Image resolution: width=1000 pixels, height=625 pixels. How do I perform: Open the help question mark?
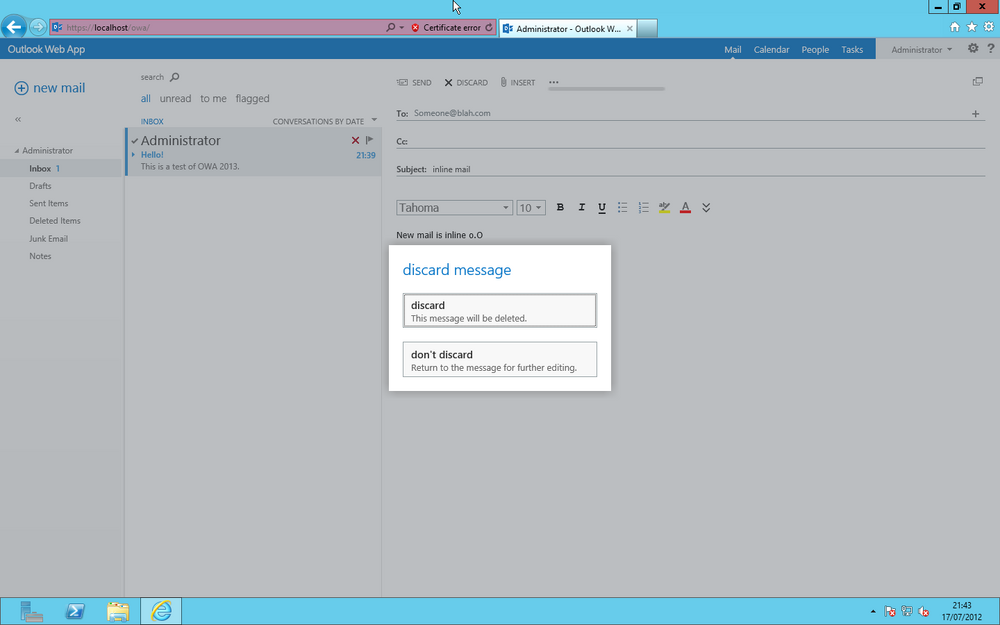pos(990,48)
